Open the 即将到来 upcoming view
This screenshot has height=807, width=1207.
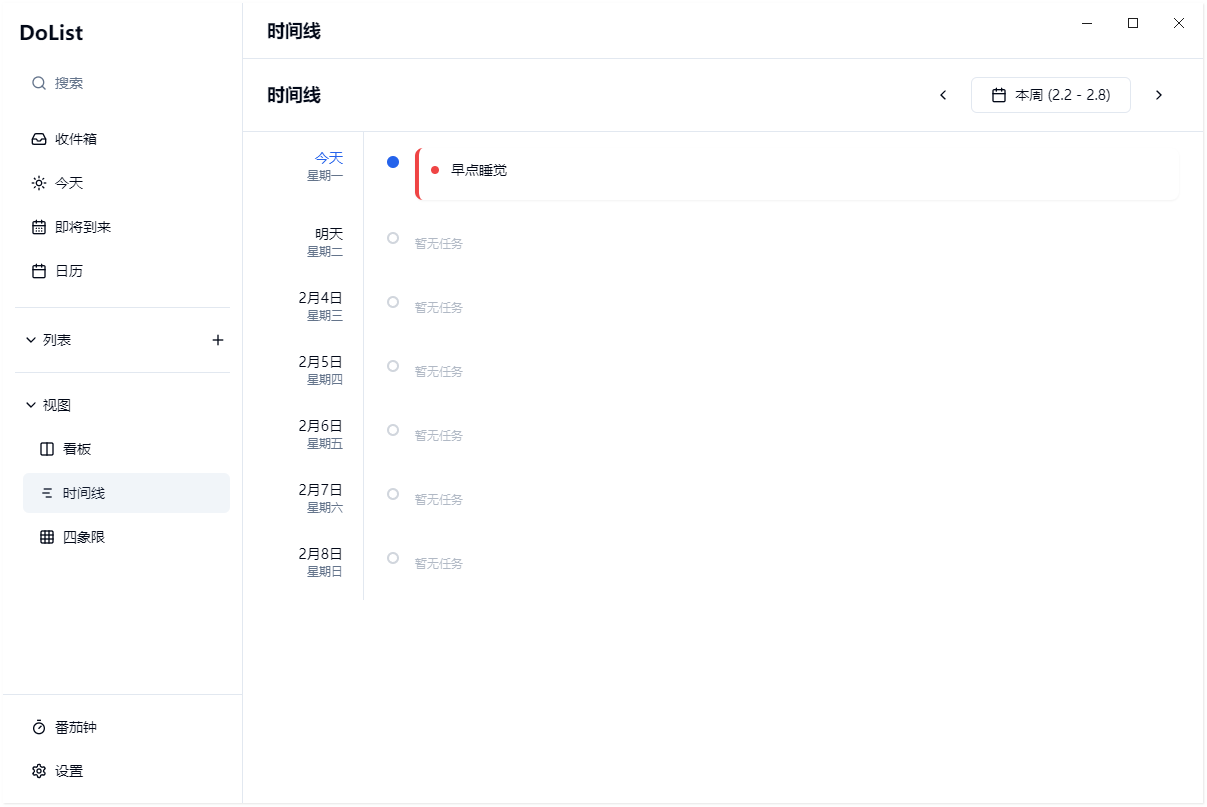pos(80,227)
